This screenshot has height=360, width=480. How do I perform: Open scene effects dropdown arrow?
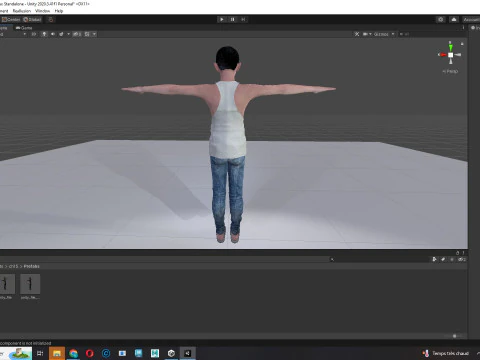click(68, 34)
